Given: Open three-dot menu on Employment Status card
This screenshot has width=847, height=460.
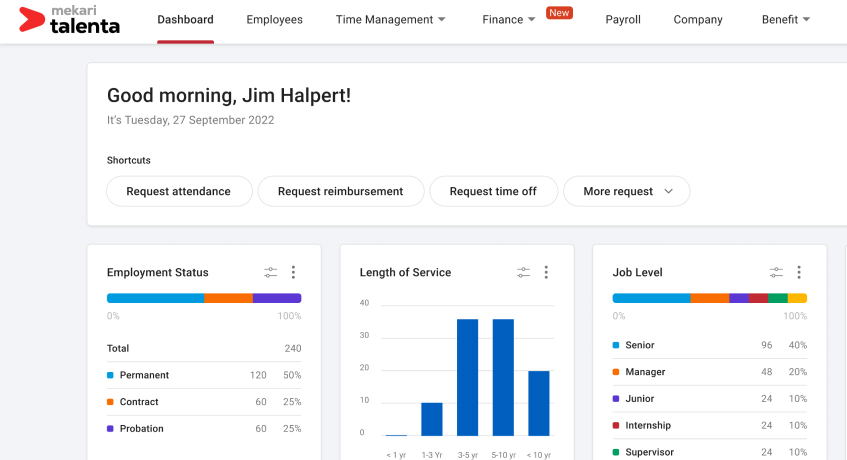Looking at the screenshot, I should [293, 272].
